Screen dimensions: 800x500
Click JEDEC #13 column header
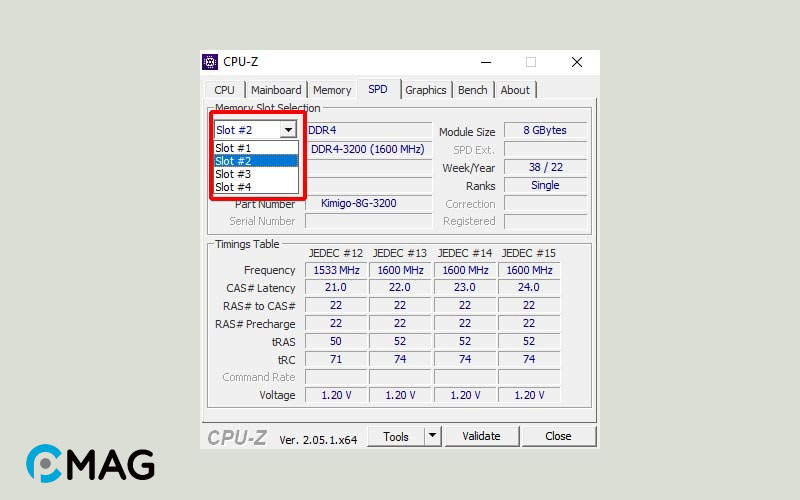click(x=400, y=253)
